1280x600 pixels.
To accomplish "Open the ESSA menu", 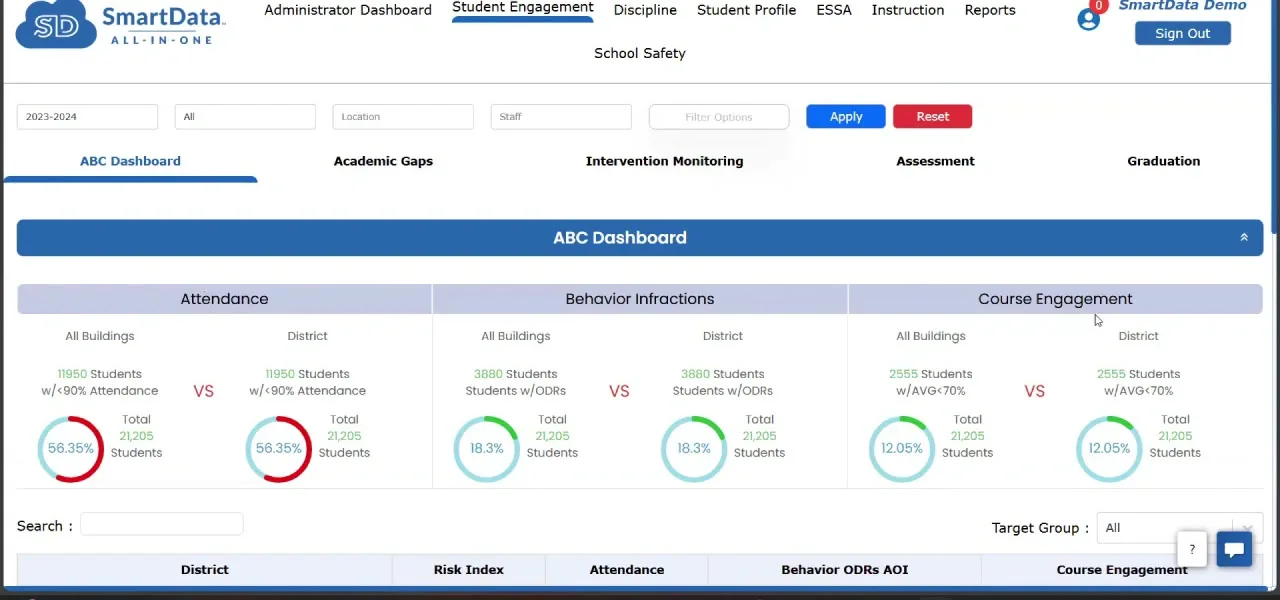I will [834, 10].
